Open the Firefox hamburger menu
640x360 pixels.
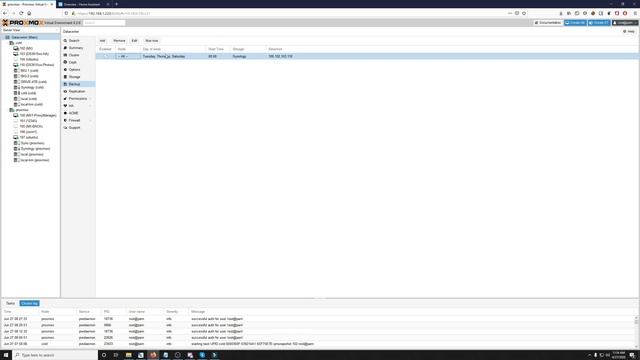coord(635,13)
